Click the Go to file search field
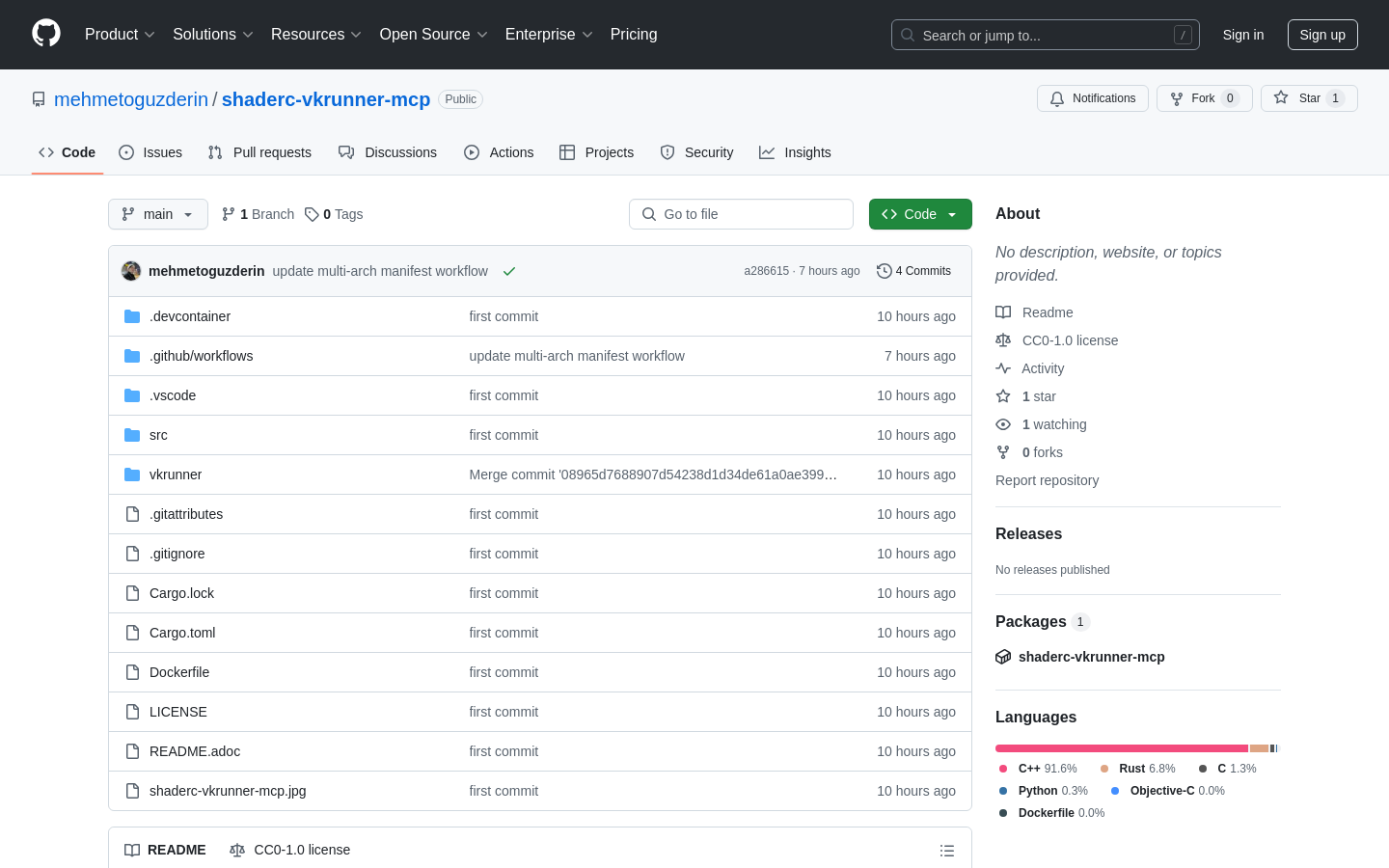This screenshot has height=868, width=1389. [x=741, y=214]
